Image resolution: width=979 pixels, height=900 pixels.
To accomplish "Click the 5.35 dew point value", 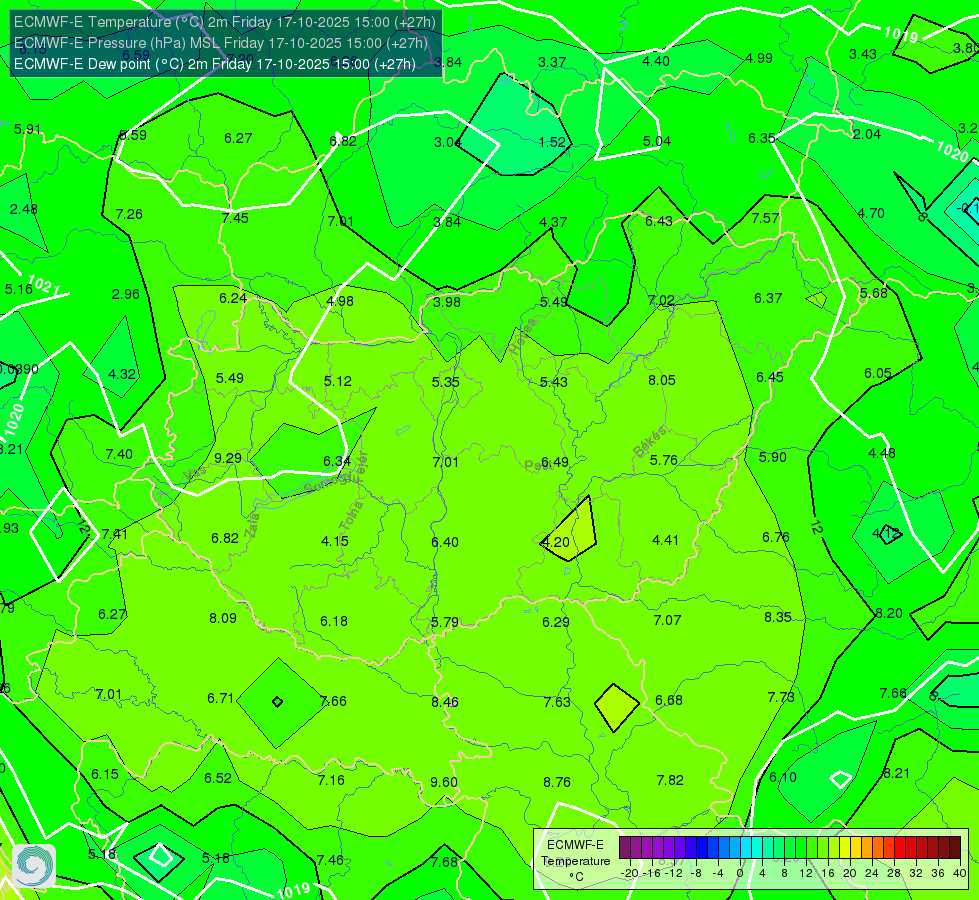I will point(445,382).
